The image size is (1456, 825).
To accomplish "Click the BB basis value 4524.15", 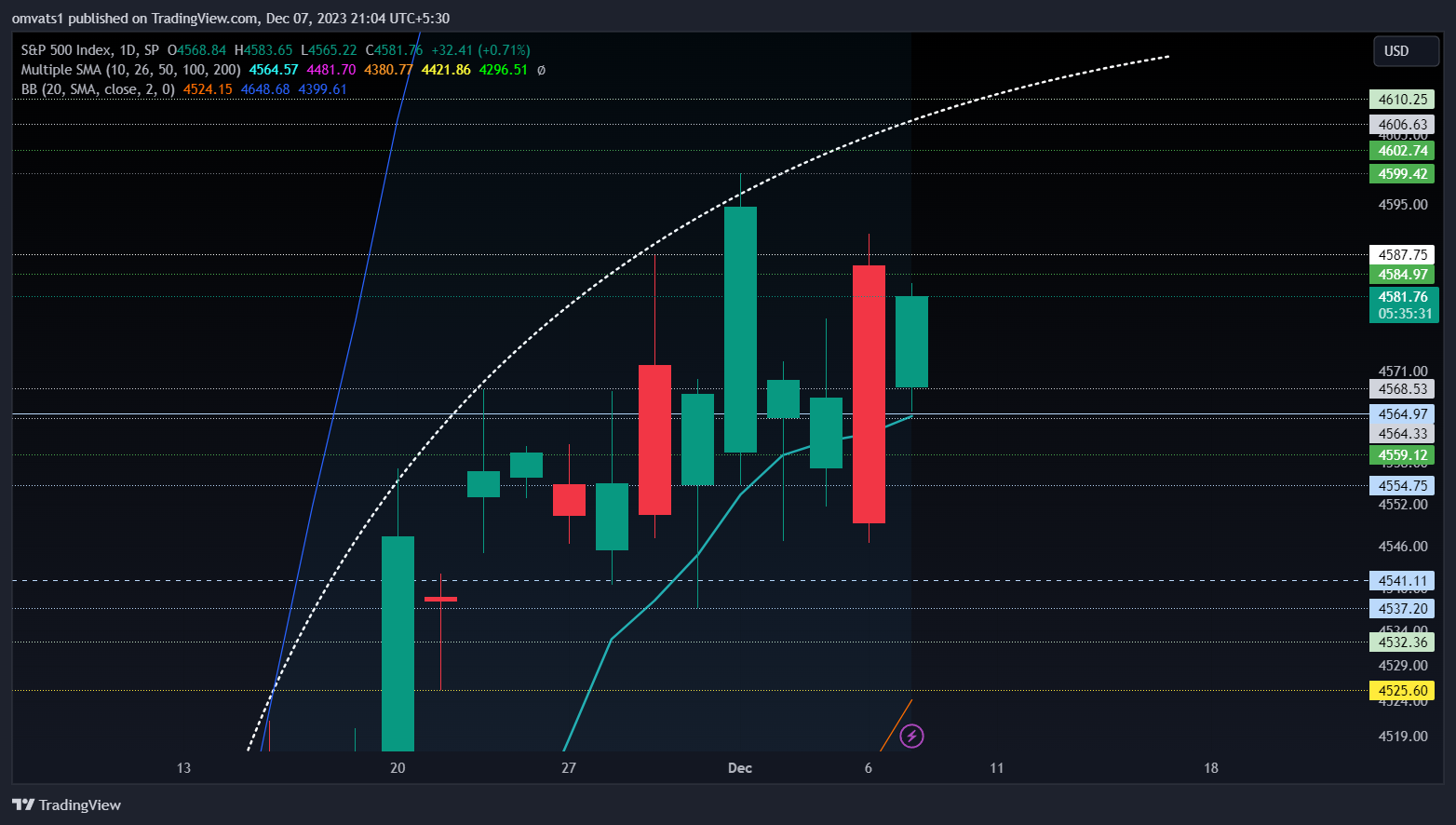I will click(x=208, y=89).
